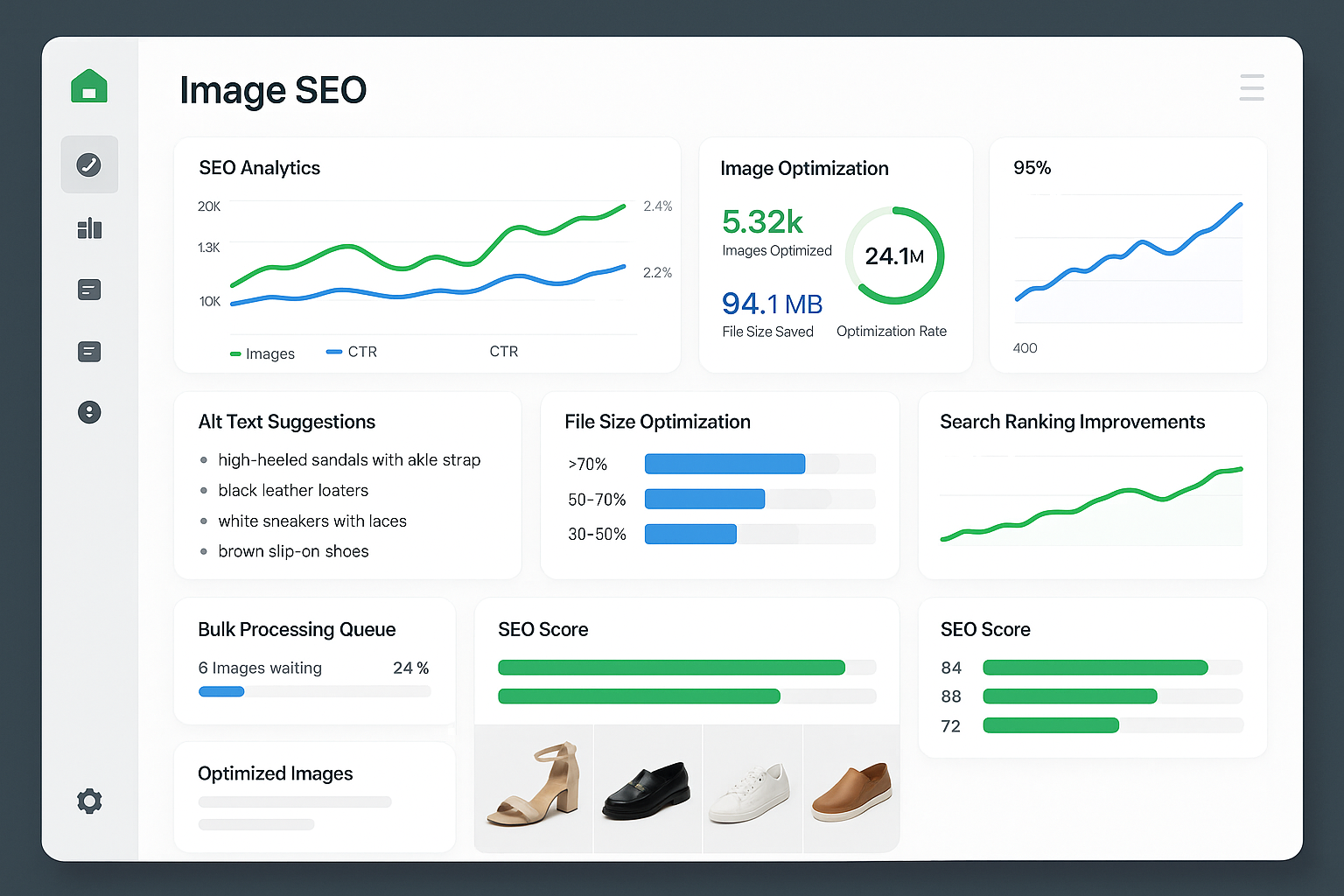Click the Search Ranking Improvements chart
This screenshot has width=1344, height=896.
pyautogui.click(x=1091, y=503)
